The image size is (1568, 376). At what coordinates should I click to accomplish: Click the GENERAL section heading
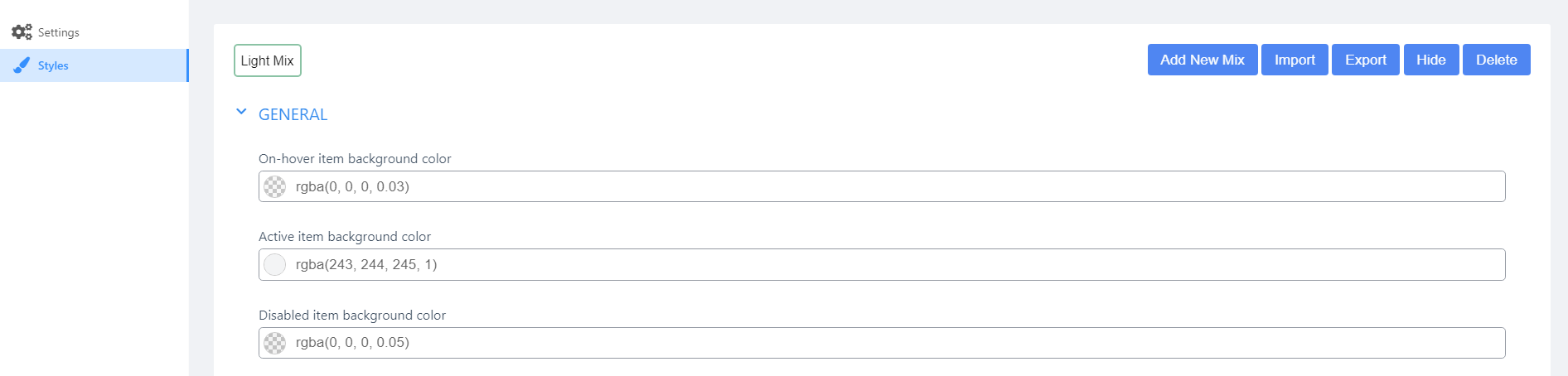tap(293, 115)
